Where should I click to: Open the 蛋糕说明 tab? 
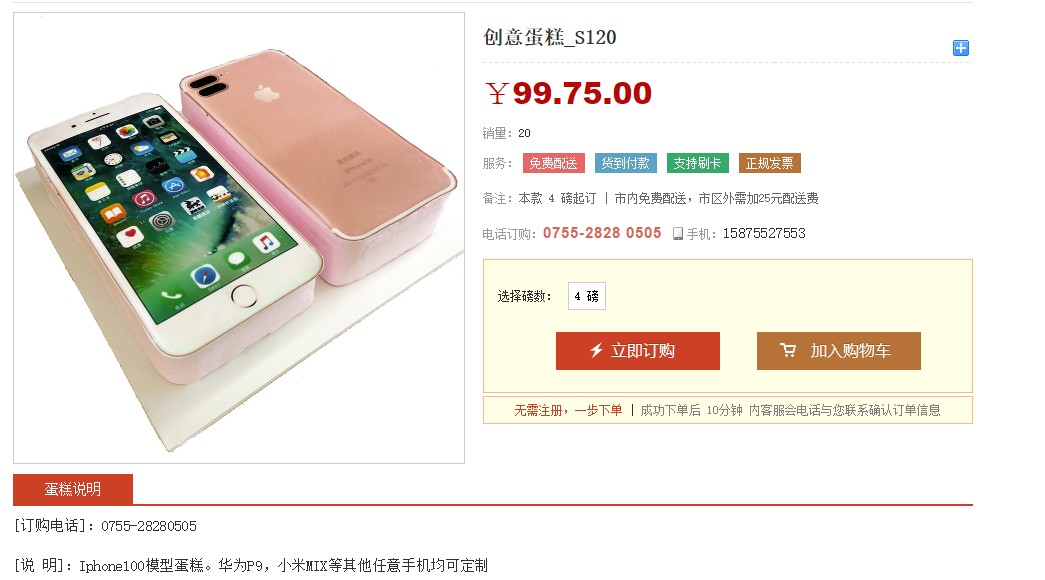[72, 489]
